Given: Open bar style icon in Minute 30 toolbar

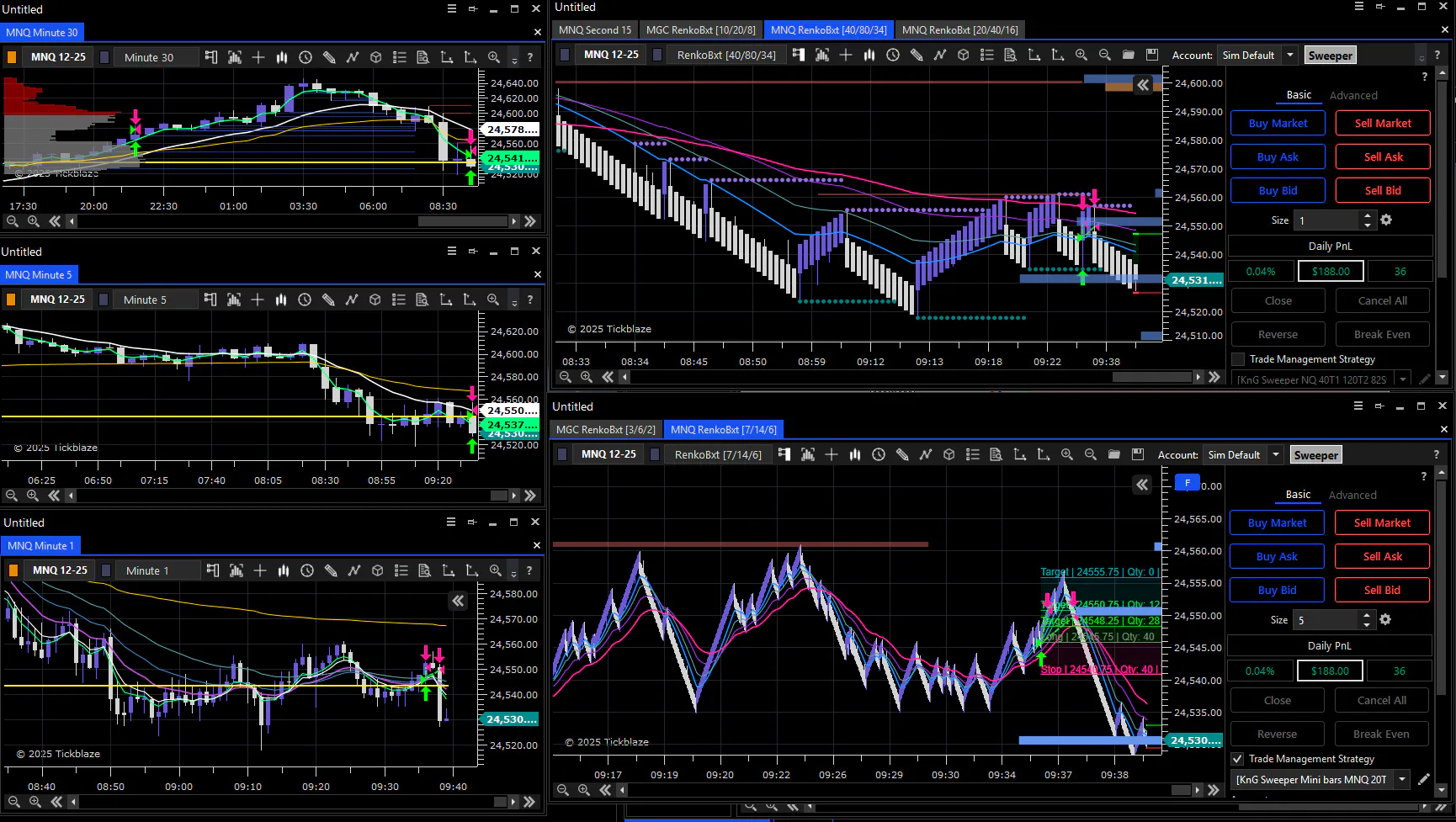Looking at the screenshot, I should click(x=282, y=57).
